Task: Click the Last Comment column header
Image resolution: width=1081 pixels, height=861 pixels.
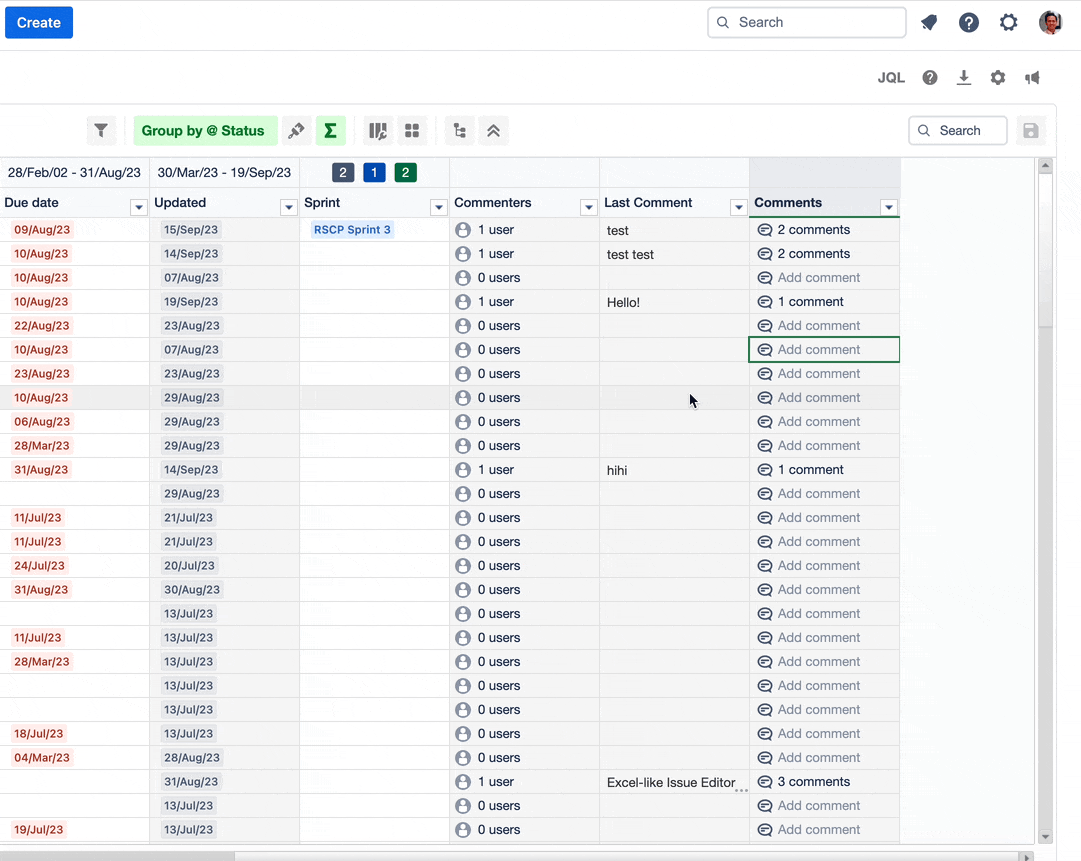Action: [648, 203]
